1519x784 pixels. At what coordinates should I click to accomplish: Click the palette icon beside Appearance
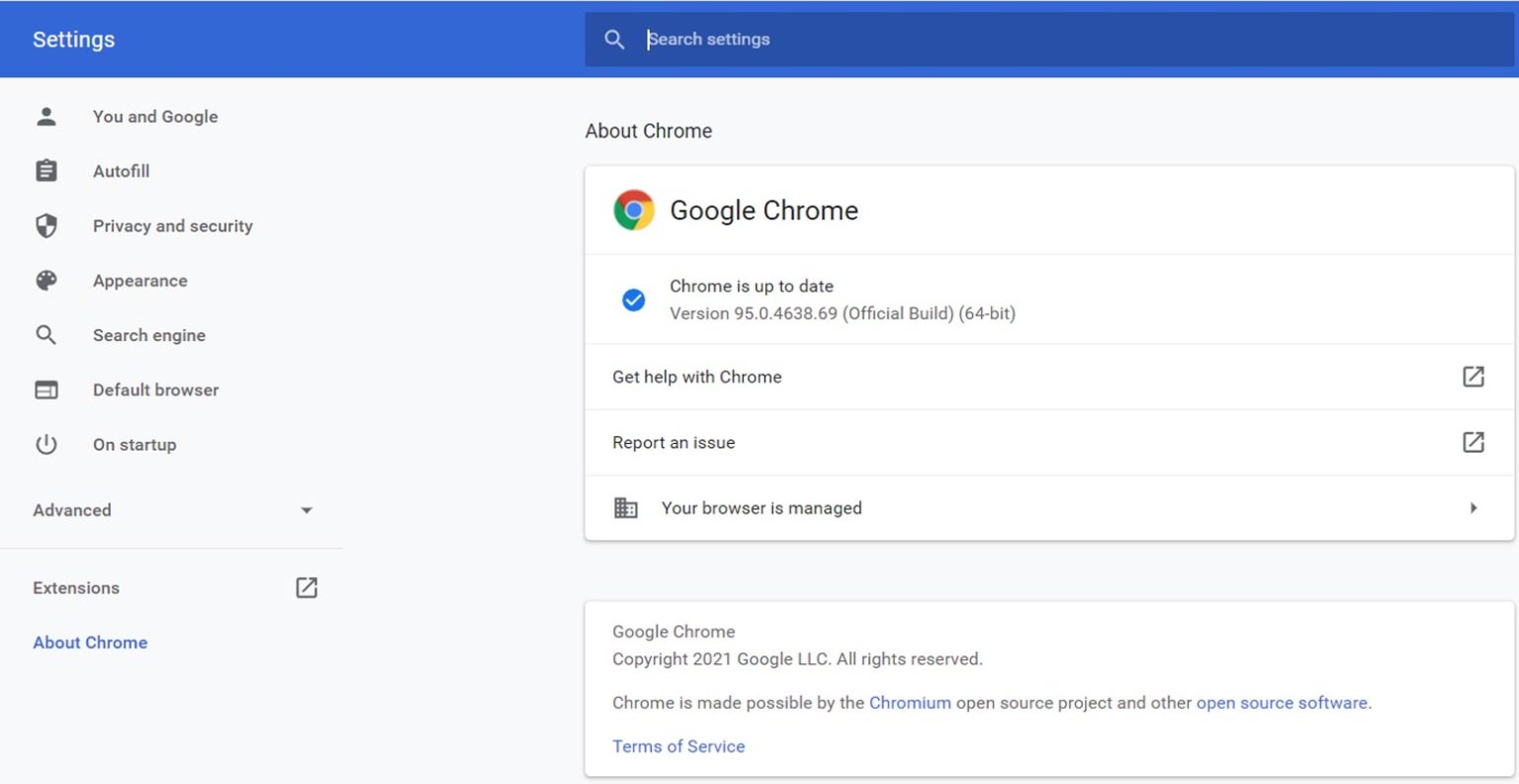click(46, 281)
